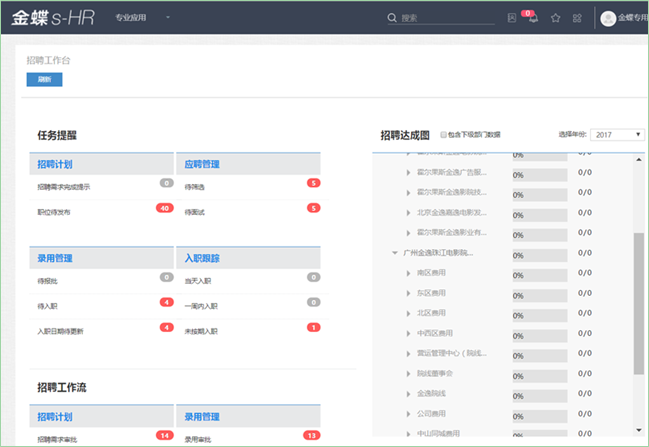Expand the 营运管理中心 tree node

(x=408, y=353)
